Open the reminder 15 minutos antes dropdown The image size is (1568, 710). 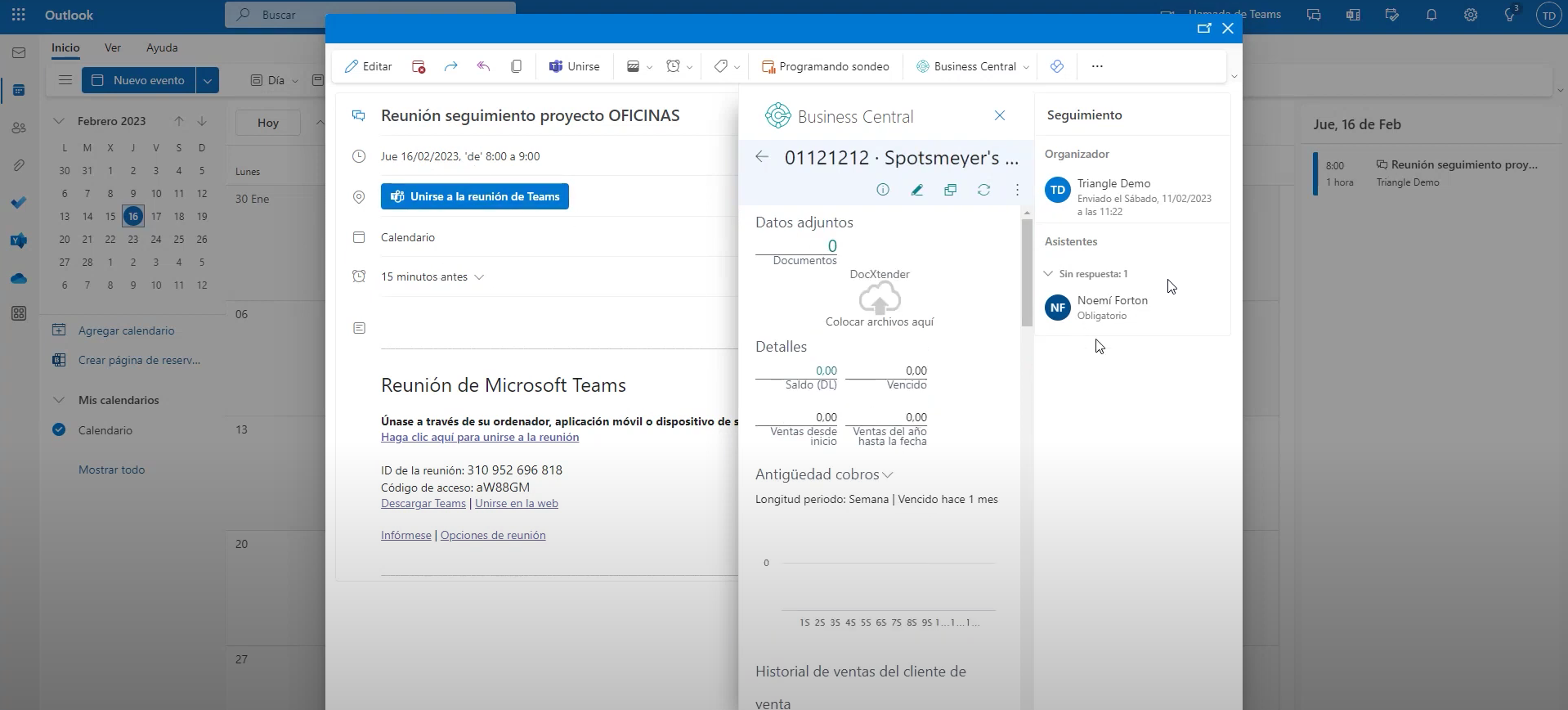(432, 277)
